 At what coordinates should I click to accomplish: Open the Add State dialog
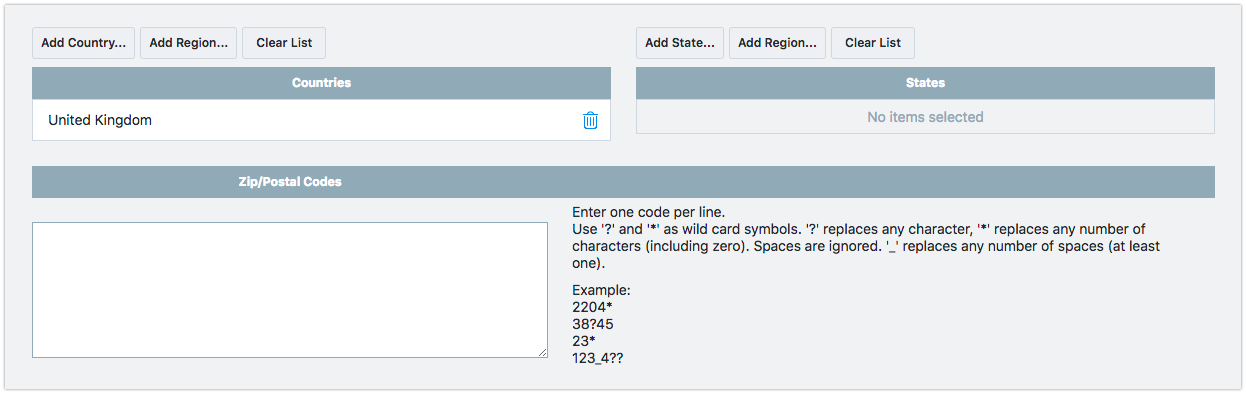[x=681, y=43]
